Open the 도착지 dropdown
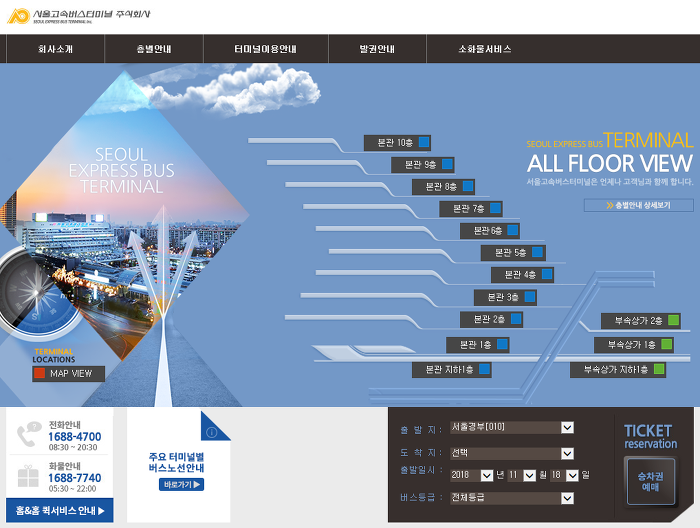Viewport: 700px width, 528px height. pos(512,453)
